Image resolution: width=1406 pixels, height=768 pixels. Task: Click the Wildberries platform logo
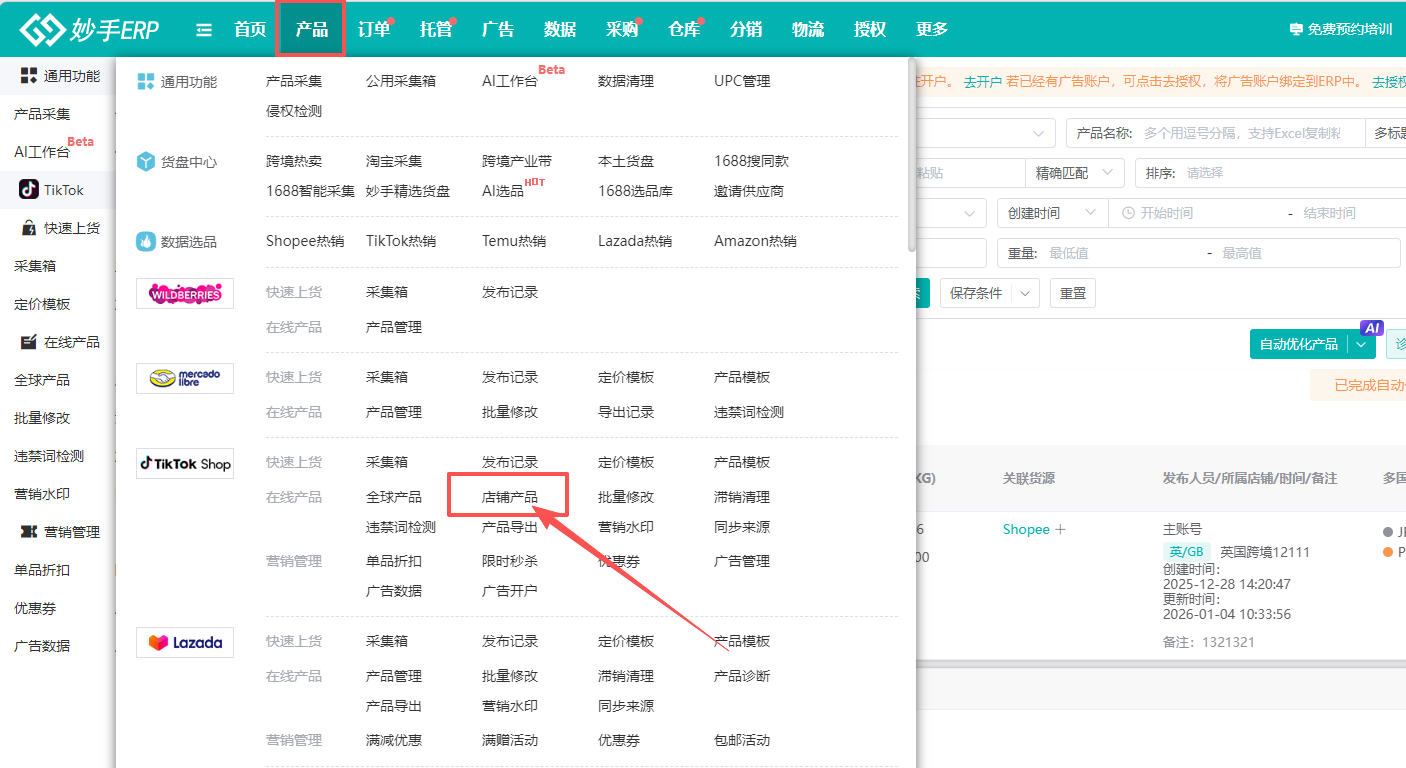tap(185, 293)
